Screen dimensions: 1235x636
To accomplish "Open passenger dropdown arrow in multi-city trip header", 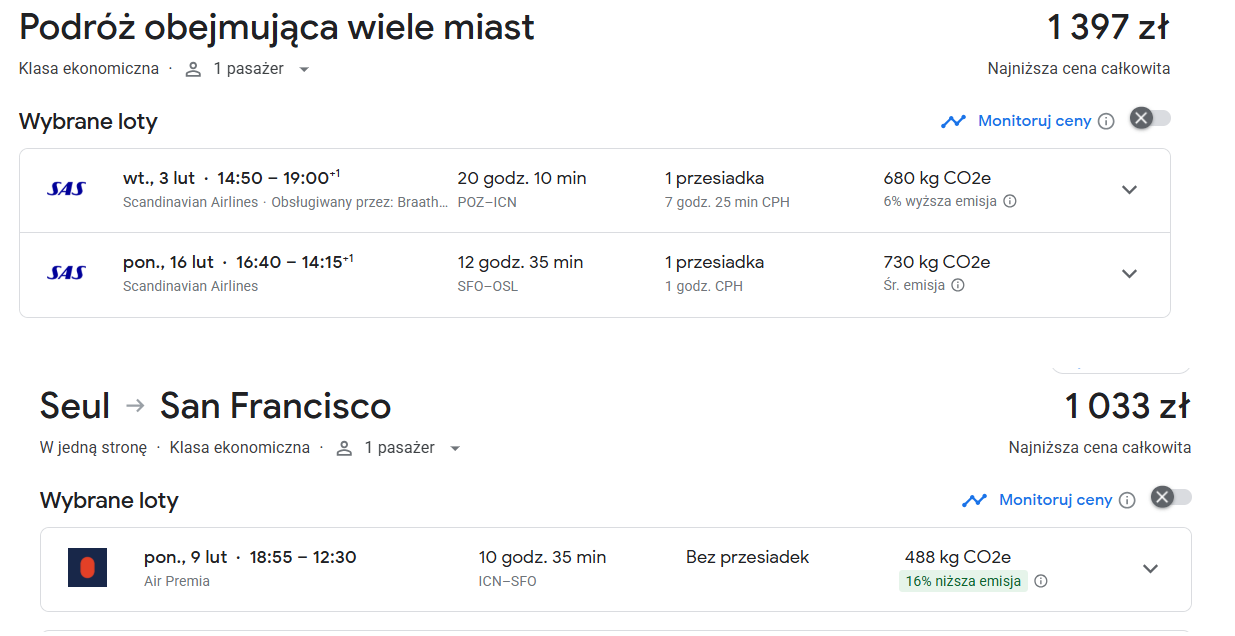I will click(304, 70).
